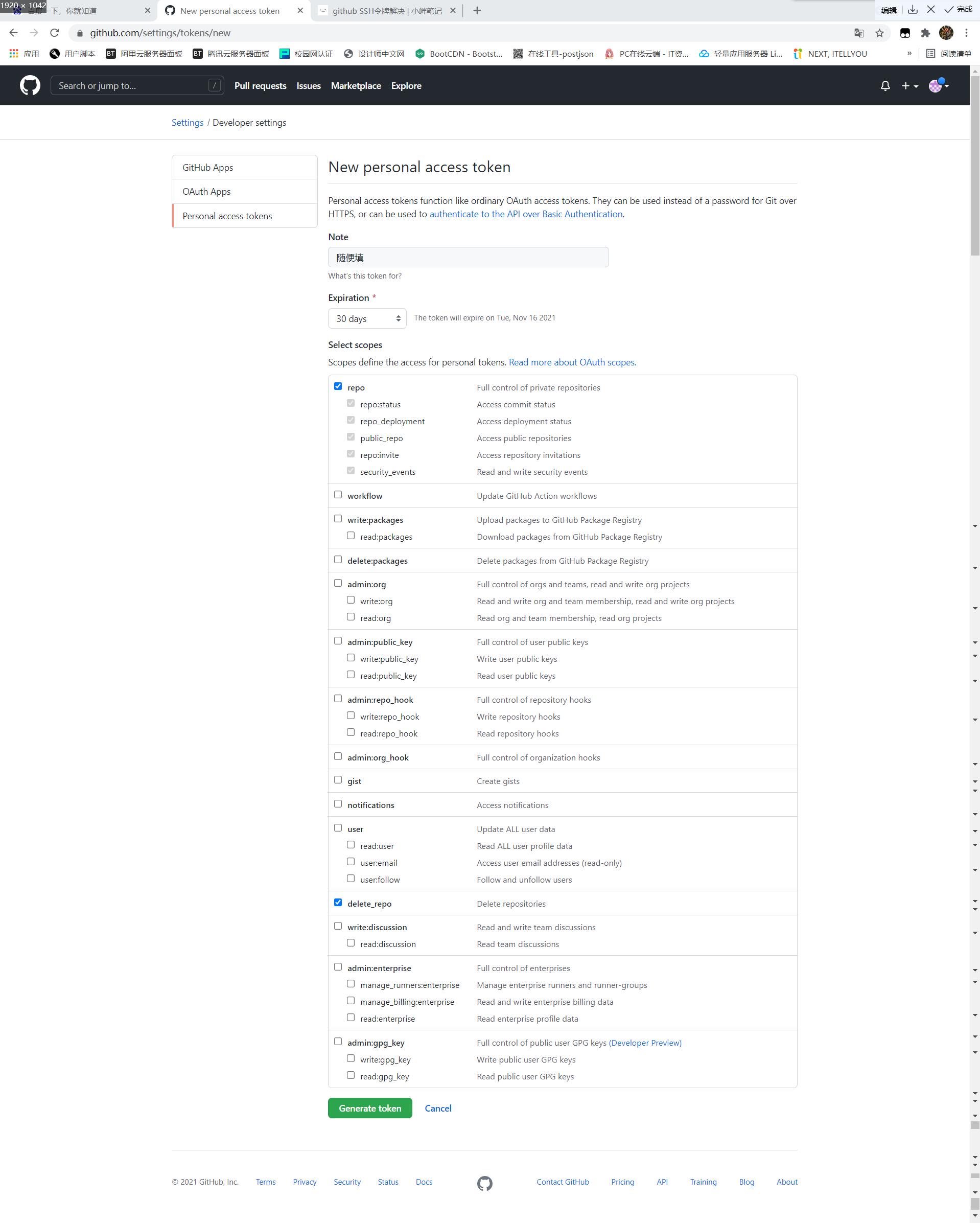Bookmark this page with the star icon
Image resolution: width=980 pixels, height=1223 pixels.
(880, 33)
